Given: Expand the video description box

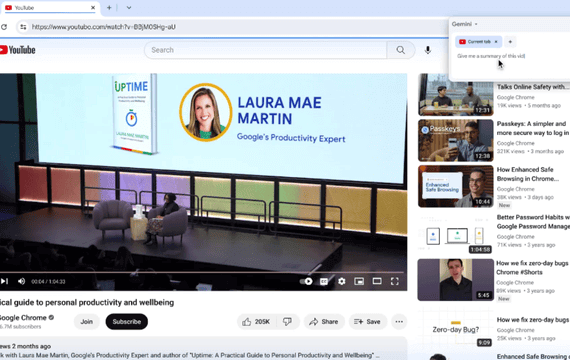Looking at the screenshot, I should point(203,349).
